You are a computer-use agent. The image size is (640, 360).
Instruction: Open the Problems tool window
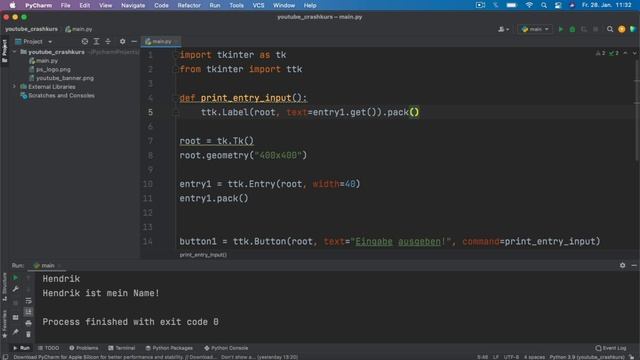(x=84, y=348)
